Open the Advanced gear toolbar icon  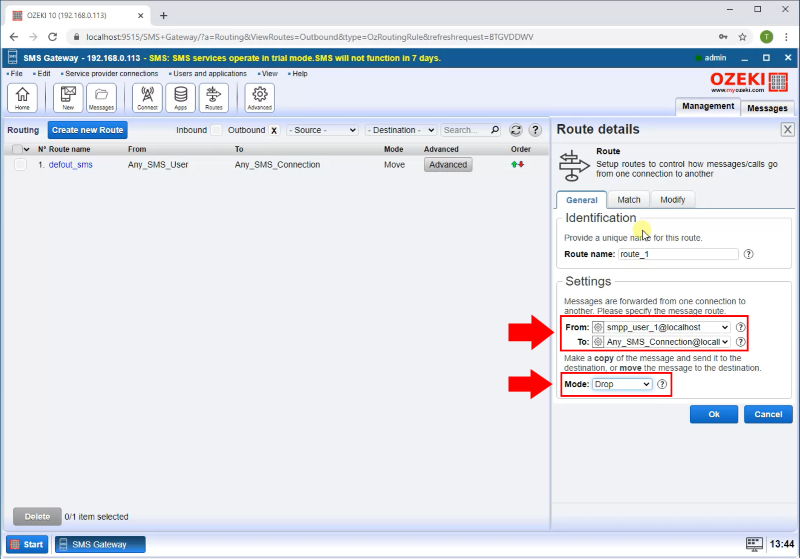pos(259,98)
